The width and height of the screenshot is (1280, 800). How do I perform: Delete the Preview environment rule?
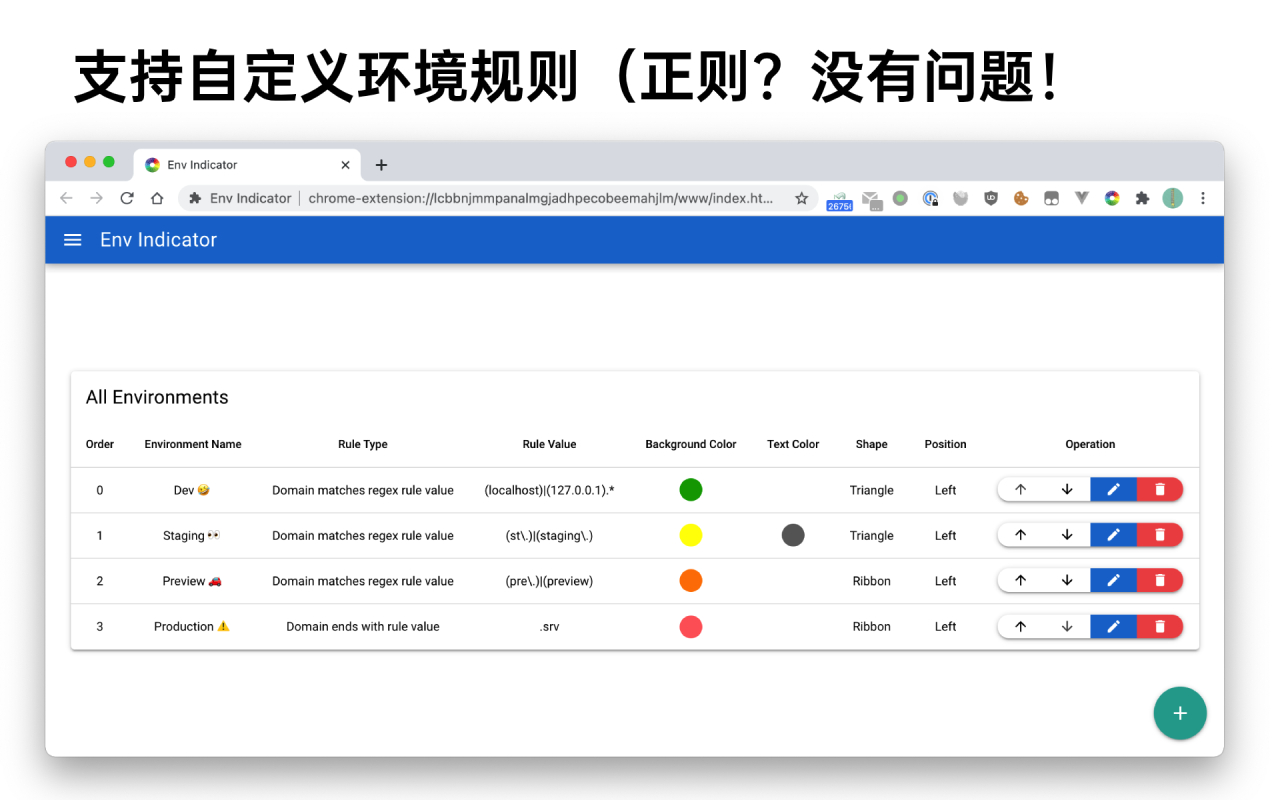[x=1159, y=580]
